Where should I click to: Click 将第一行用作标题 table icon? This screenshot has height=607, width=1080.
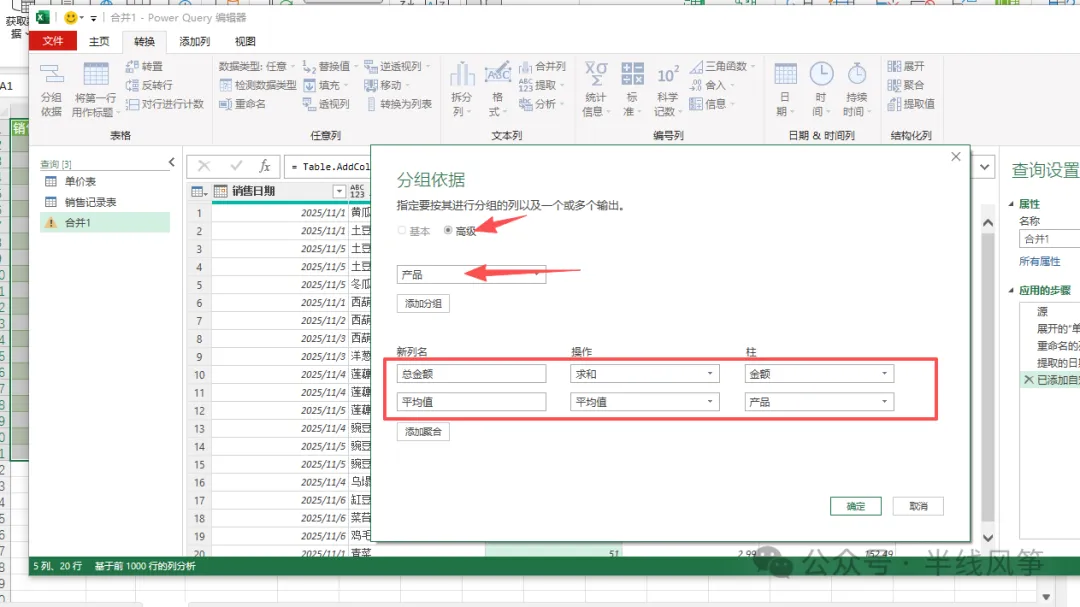95,90
